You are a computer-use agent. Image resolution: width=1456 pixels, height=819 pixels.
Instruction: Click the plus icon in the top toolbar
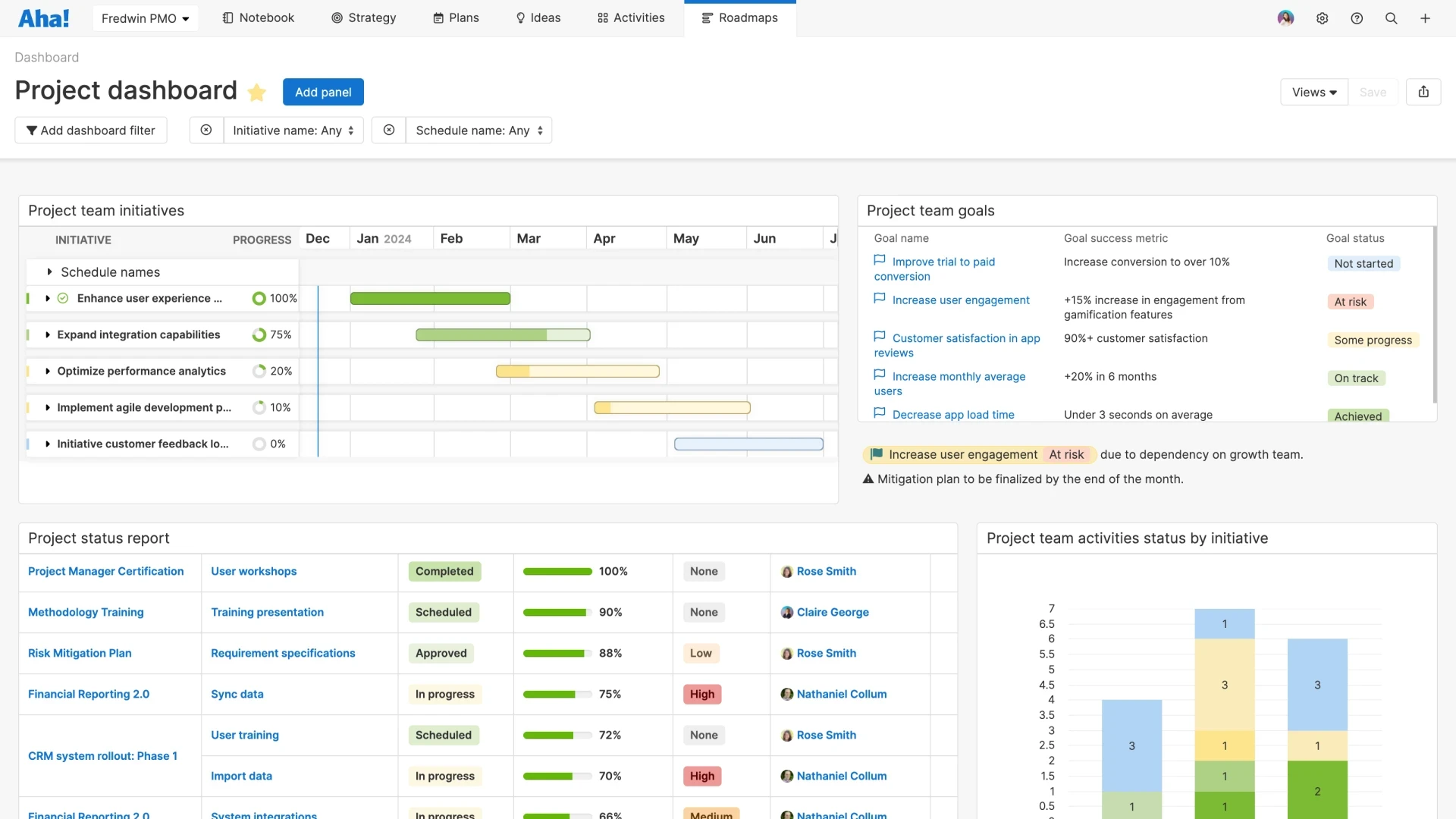click(1426, 17)
